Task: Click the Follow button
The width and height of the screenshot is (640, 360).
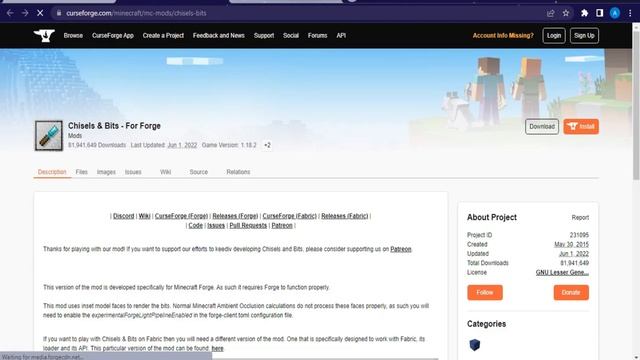Action: point(485,293)
